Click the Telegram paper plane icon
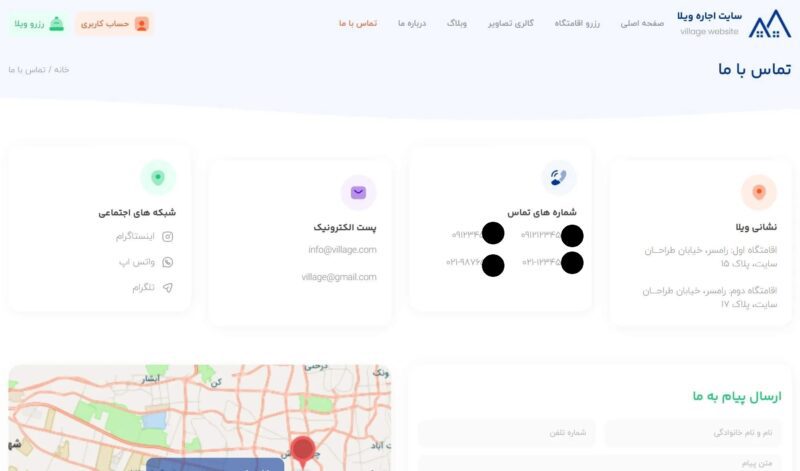Viewport: 800px width, 471px height. click(168, 287)
